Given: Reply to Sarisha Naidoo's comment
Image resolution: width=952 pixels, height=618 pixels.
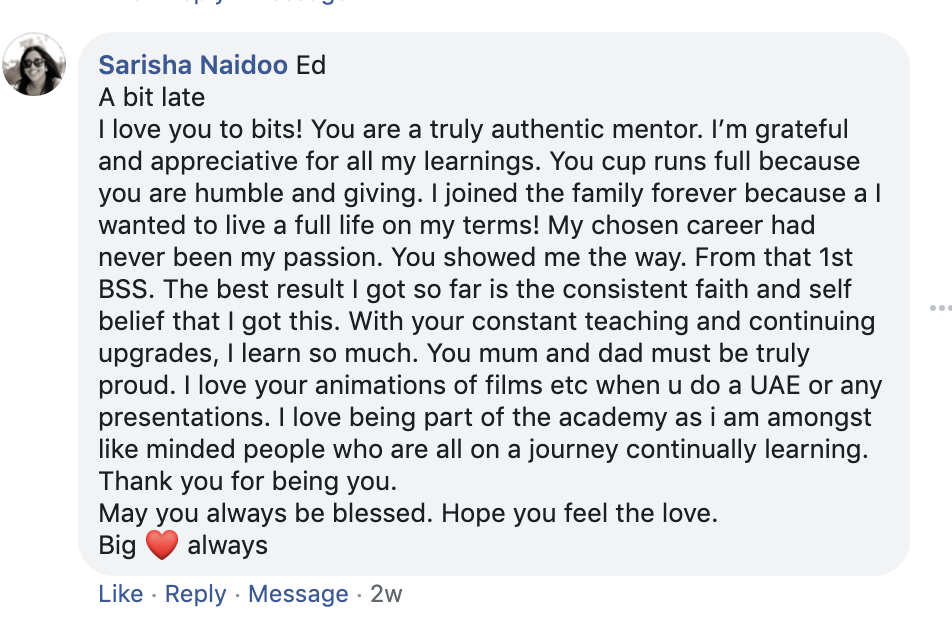Looking at the screenshot, I should pos(196,594).
